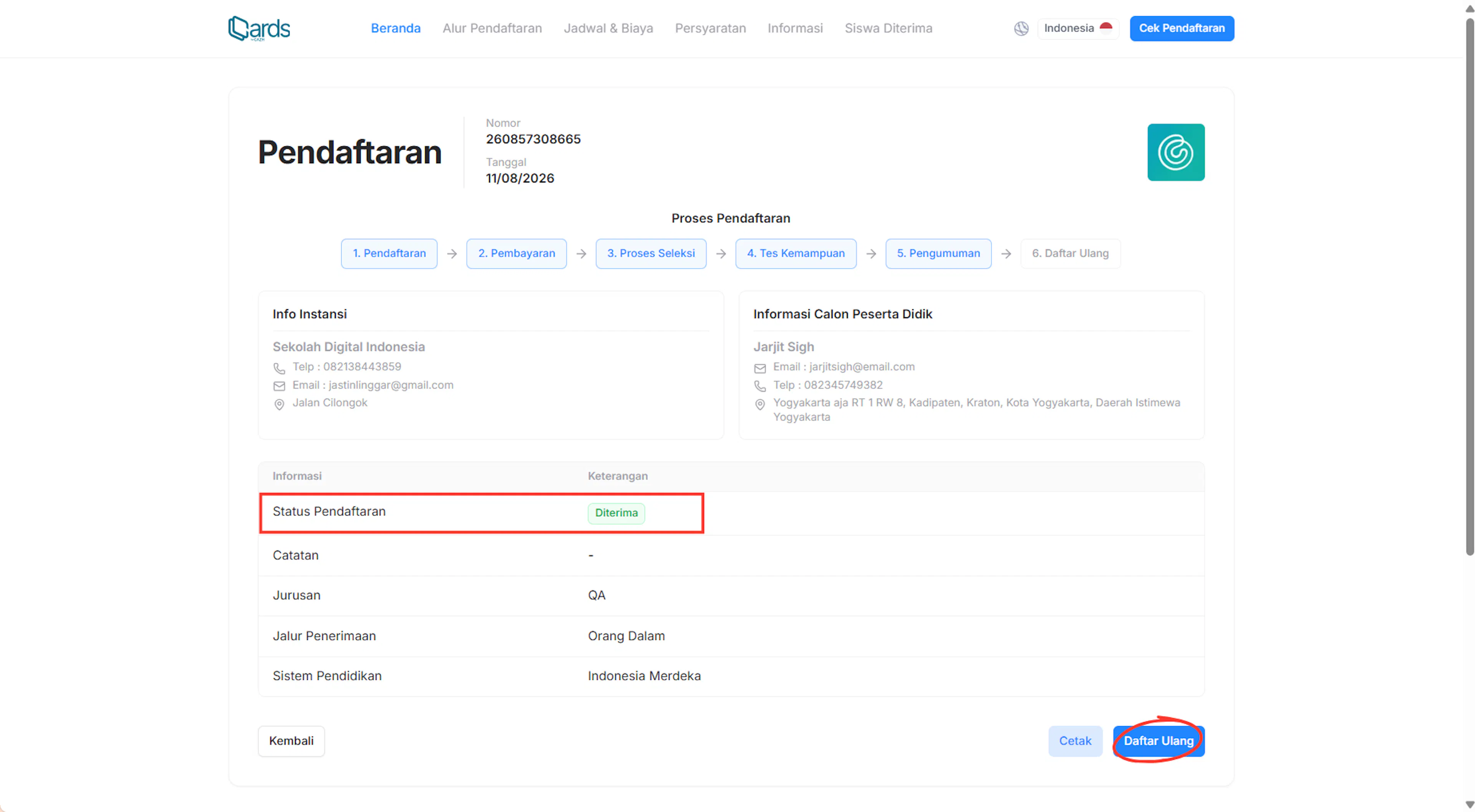Click the Informasi Calon Peserta Didik heading
Viewport: 1475px width, 812px height.
tap(842, 314)
